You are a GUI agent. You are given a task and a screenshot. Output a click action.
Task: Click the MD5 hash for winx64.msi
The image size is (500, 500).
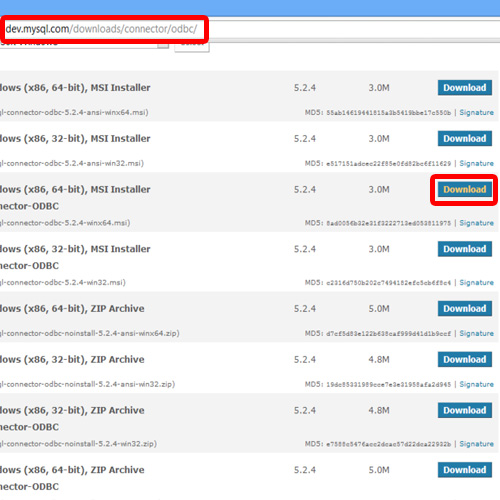(x=389, y=223)
